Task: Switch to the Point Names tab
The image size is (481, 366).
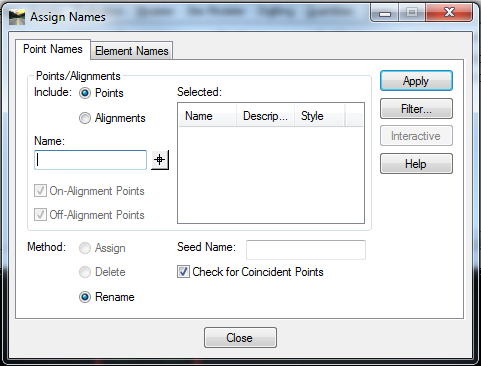Action: pyautogui.click(x=53, y=49)
